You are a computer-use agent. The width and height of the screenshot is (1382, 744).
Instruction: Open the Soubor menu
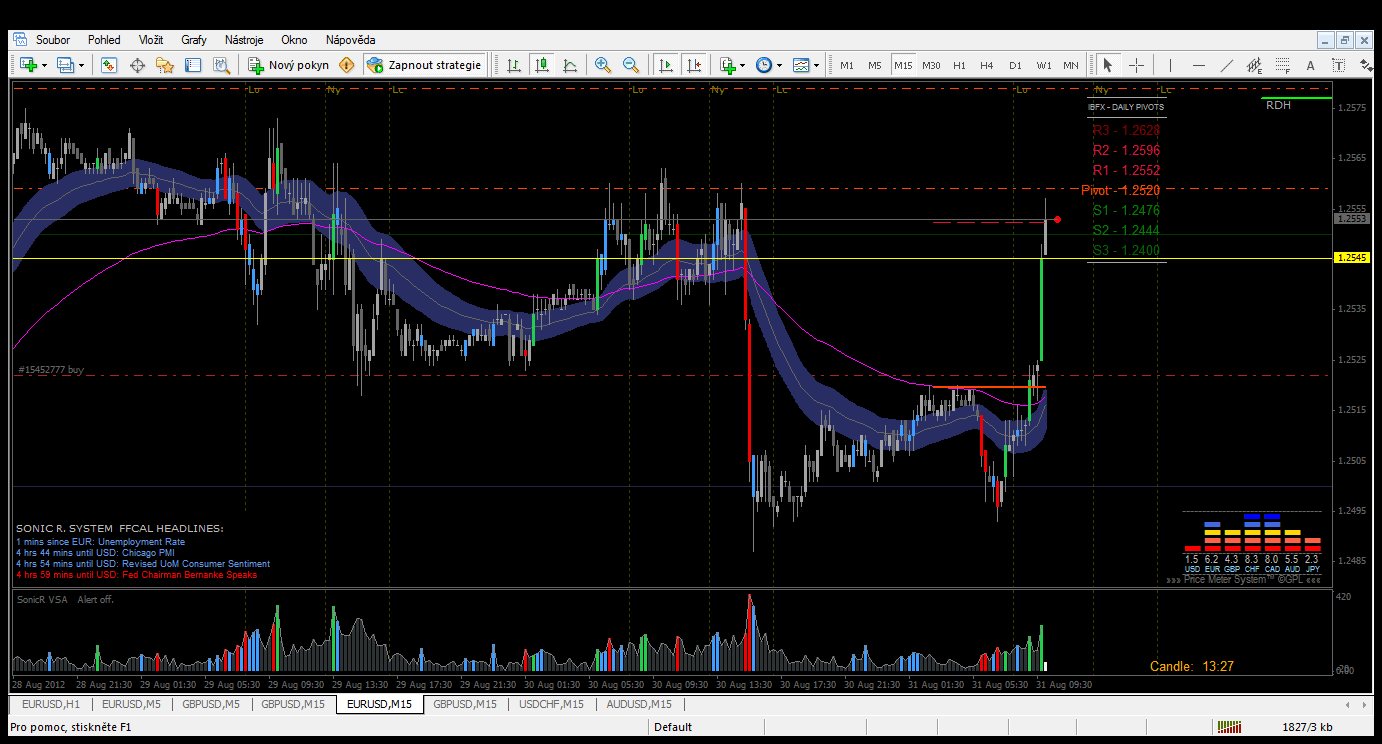click(53, 40)
